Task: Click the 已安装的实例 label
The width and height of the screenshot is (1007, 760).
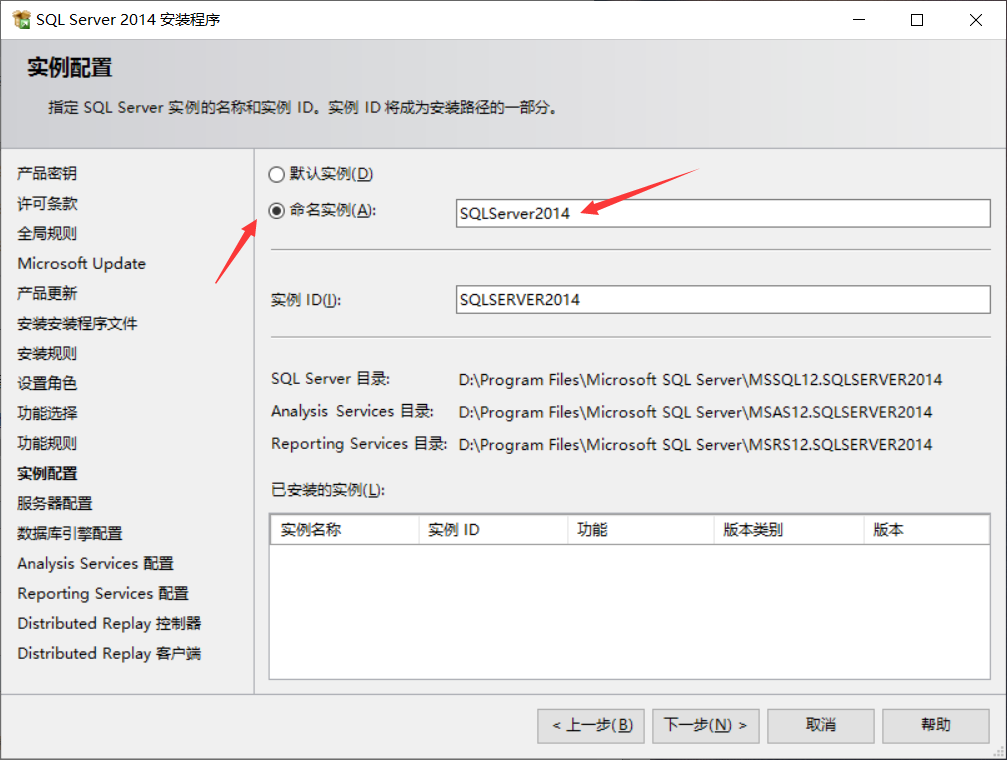Action: point(328,490)
